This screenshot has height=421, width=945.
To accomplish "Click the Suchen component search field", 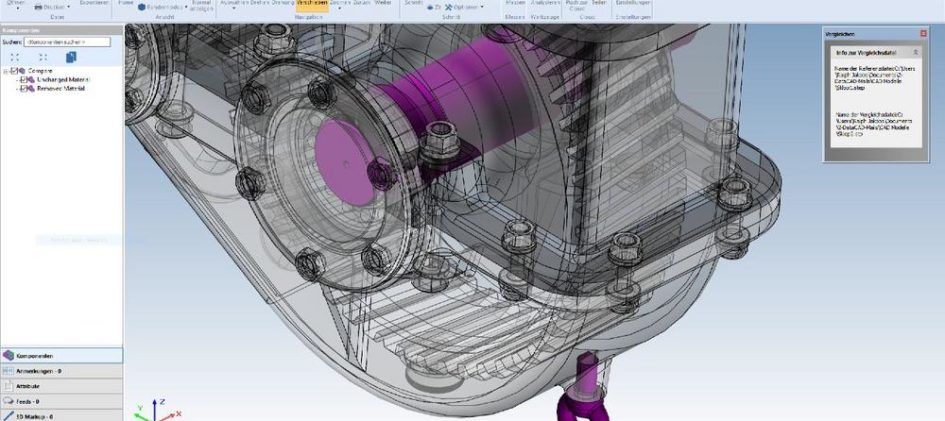I will point(68,42).
